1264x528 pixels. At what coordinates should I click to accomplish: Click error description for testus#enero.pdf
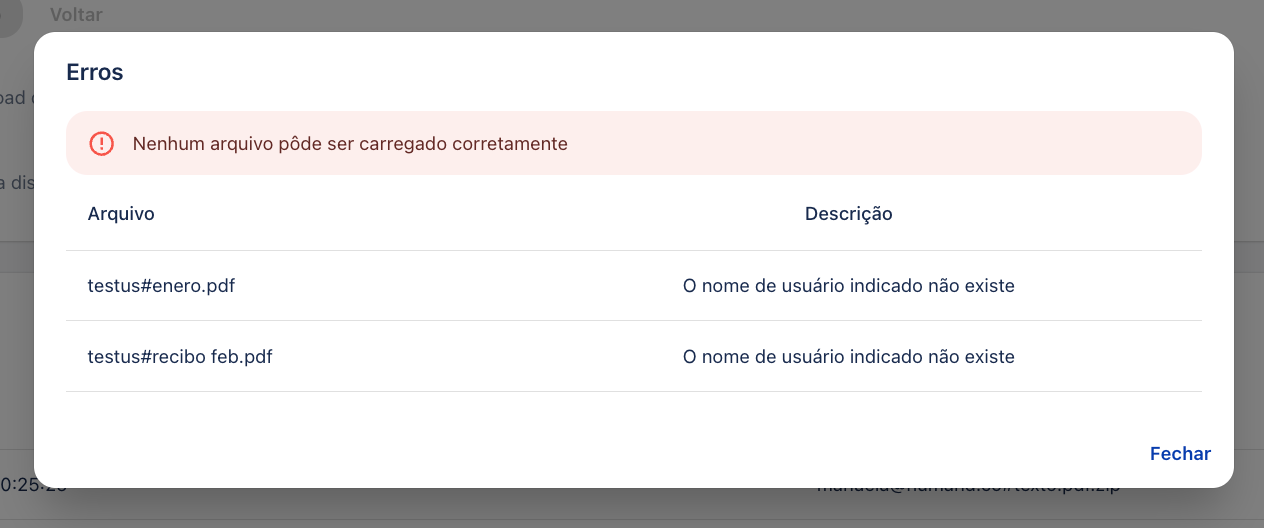point(848,286)
